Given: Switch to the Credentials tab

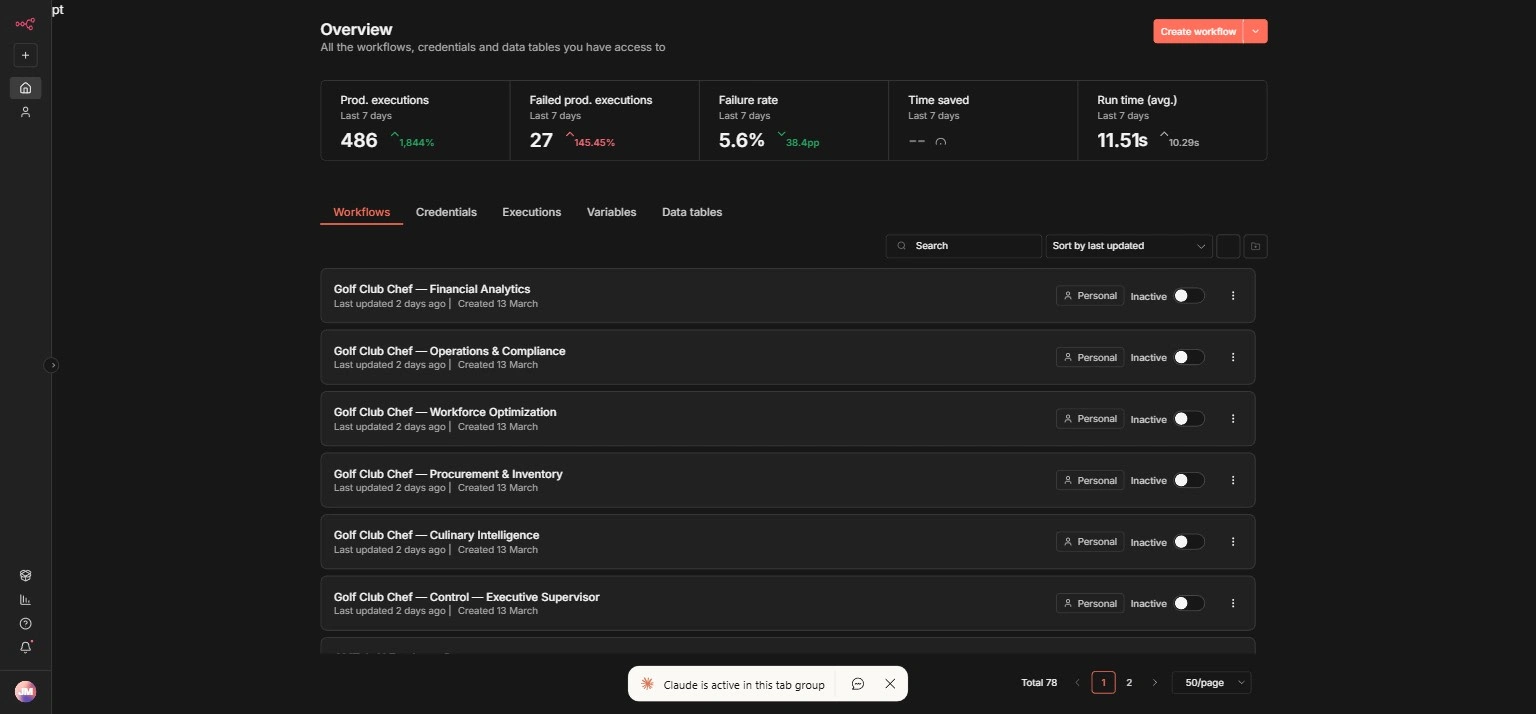Looking at the screenshot, I should tap(446, 212).
